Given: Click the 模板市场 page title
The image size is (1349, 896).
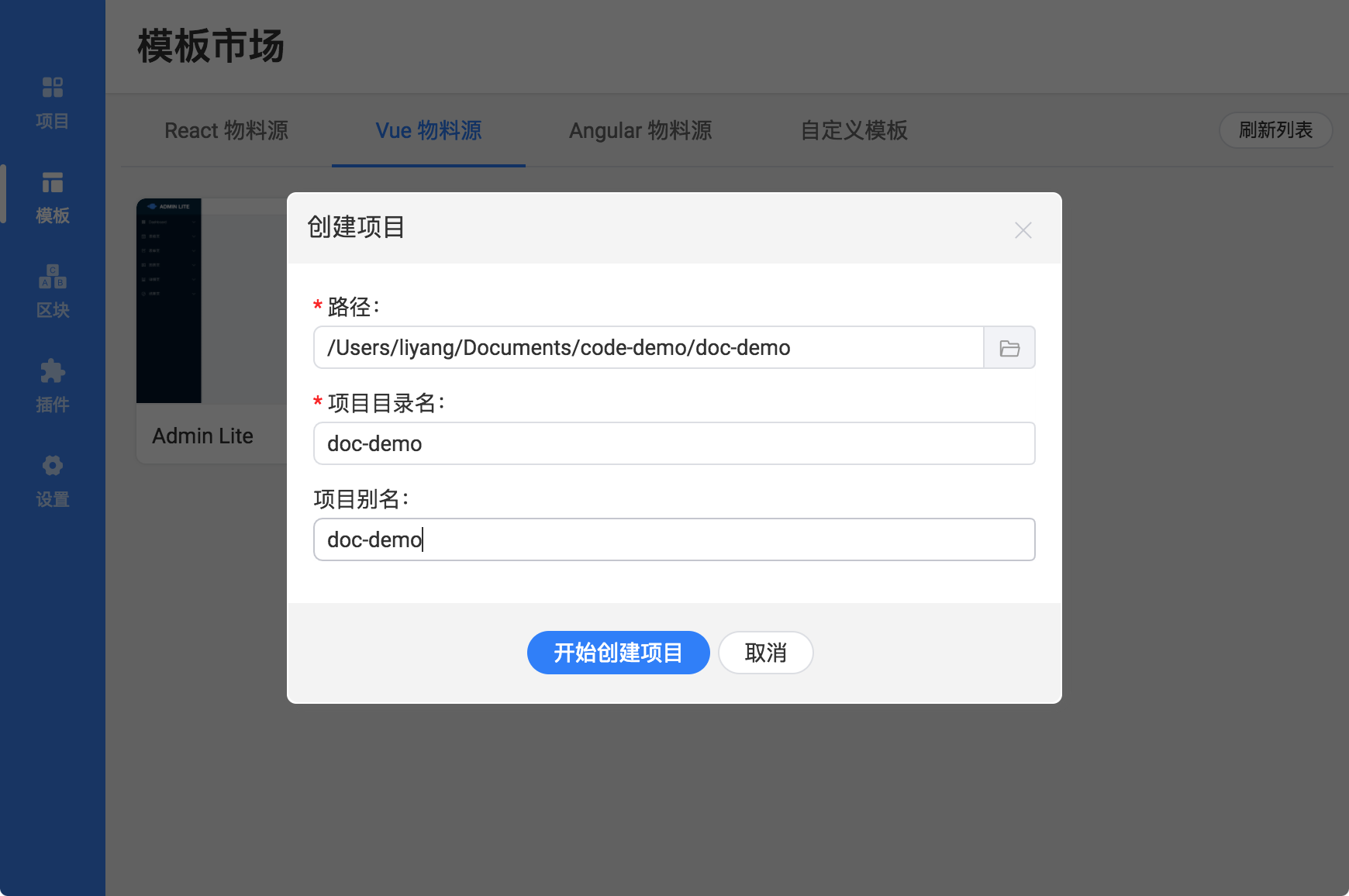Looking at the screenshot, I should (x=211, y=47).
